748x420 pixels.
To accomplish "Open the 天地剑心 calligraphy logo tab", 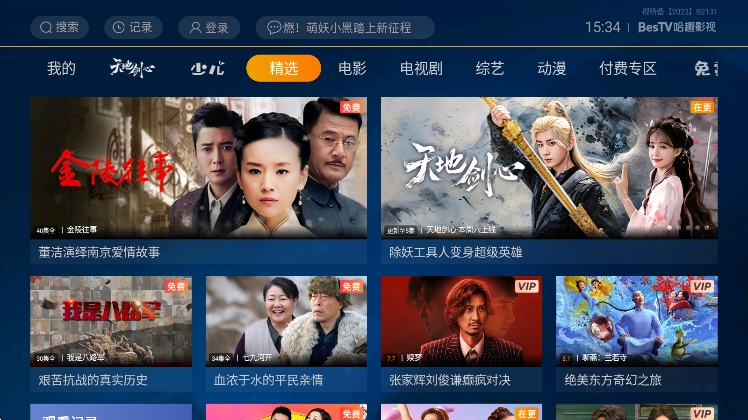I will (132, 68).
